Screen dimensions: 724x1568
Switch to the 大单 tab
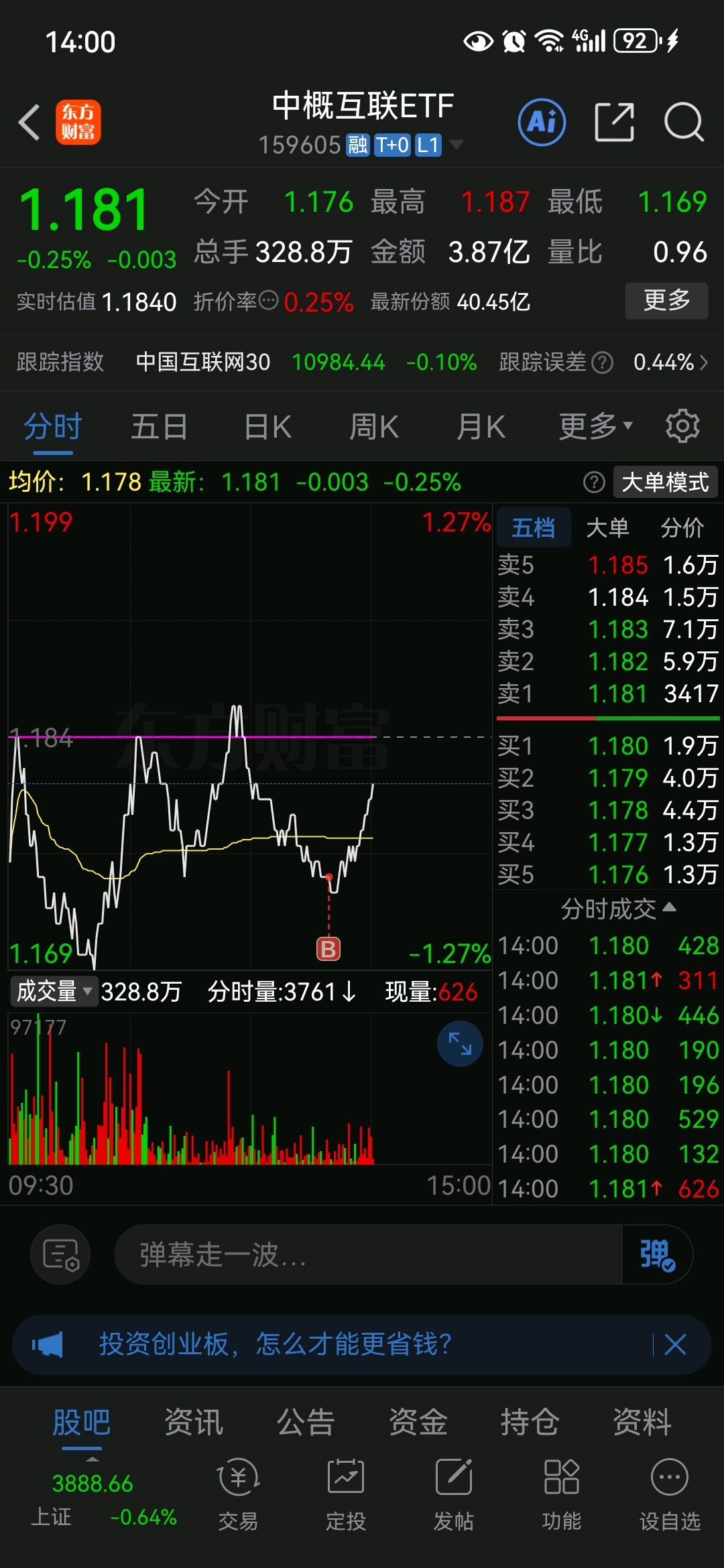coord(608,528)
